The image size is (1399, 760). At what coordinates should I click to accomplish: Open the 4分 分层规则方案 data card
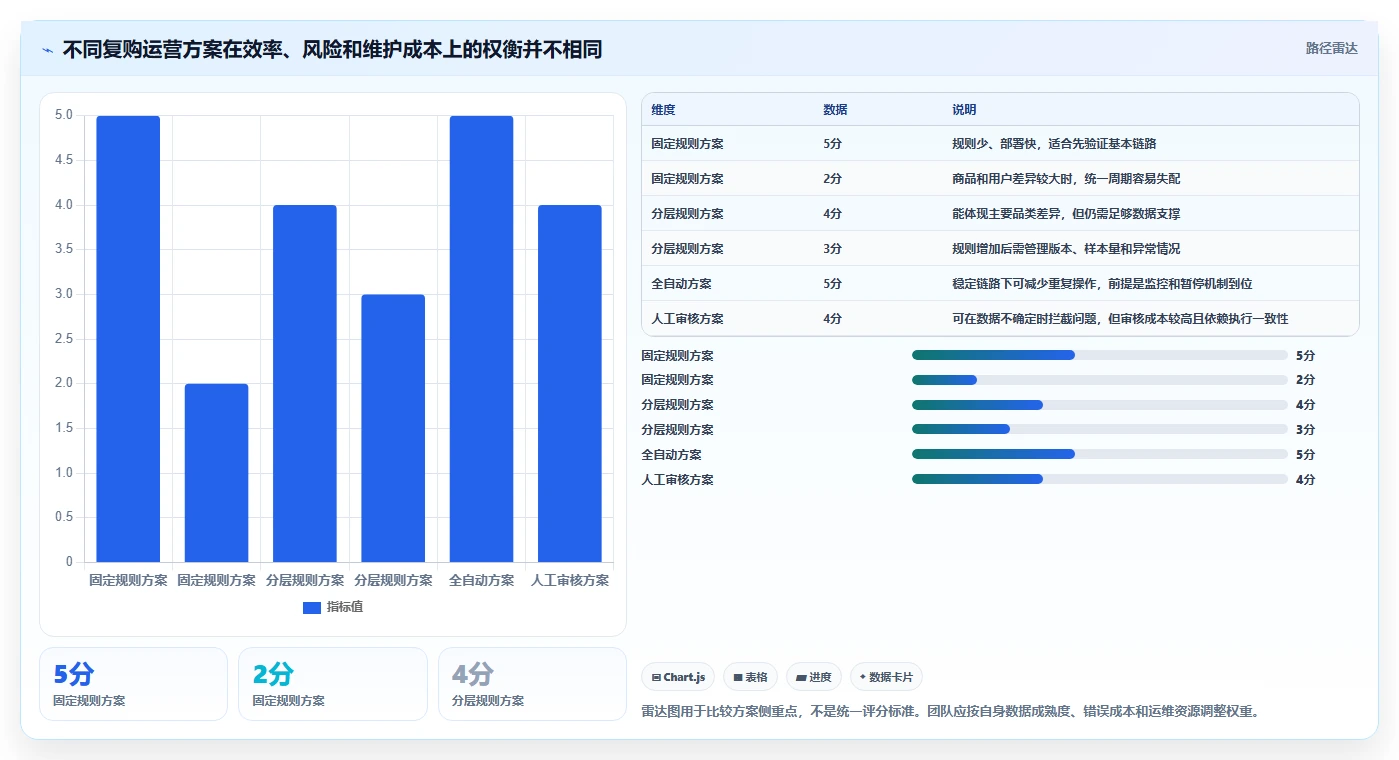tap(532, 684)
